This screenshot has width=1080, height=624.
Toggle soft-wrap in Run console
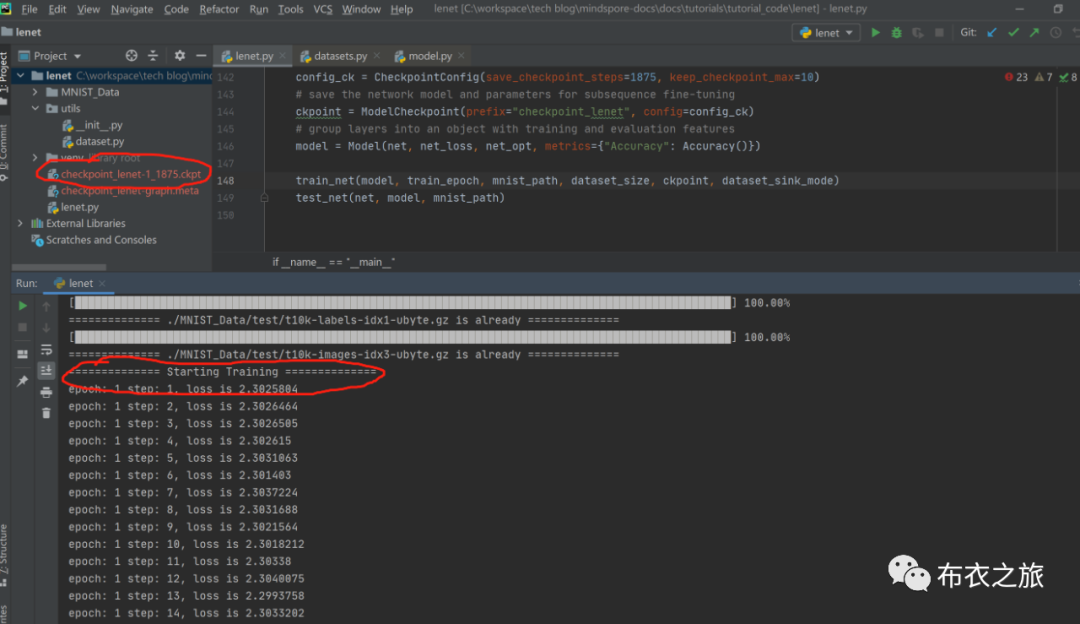(x=46, y=350)
